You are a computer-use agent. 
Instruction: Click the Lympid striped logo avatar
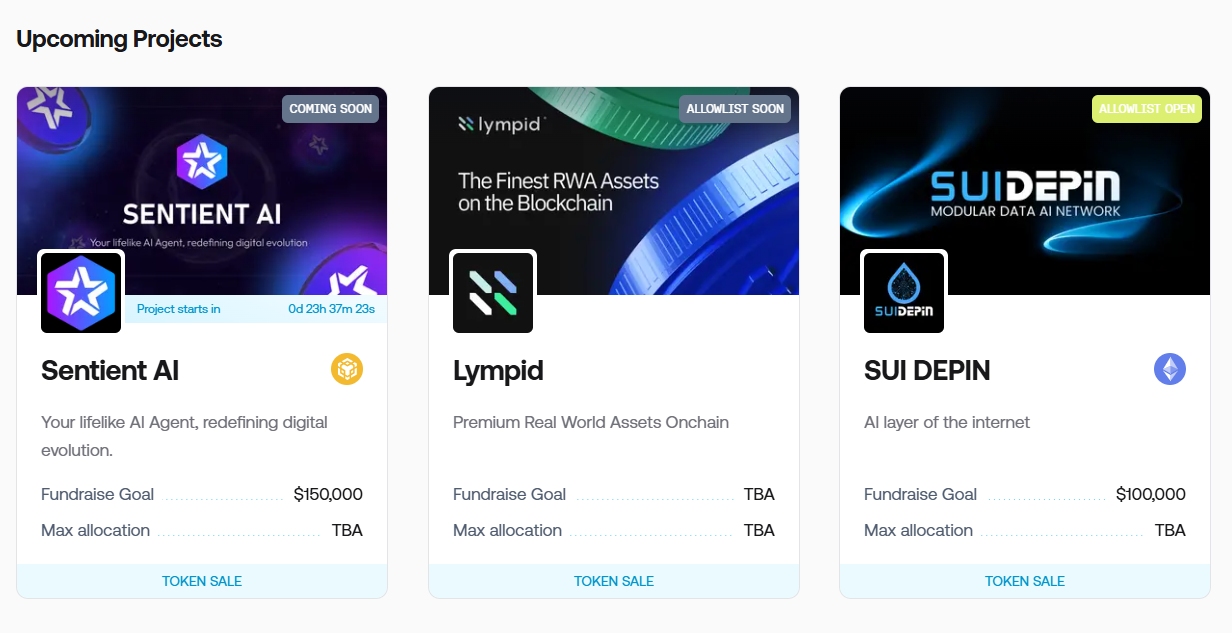click(x=493, y=292)
